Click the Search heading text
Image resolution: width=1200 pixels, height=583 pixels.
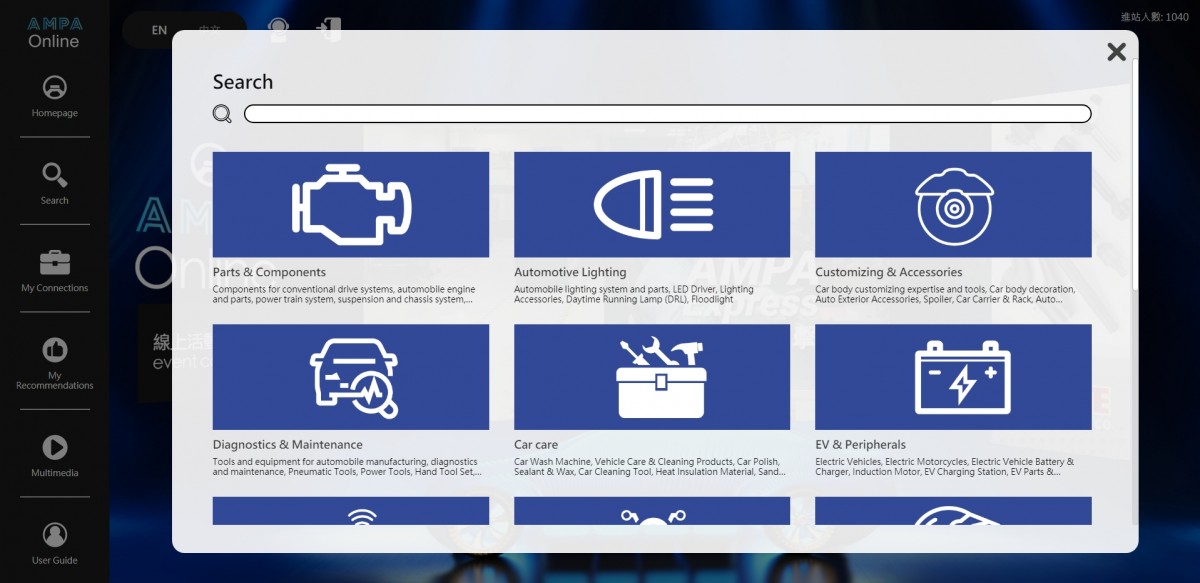243,82
